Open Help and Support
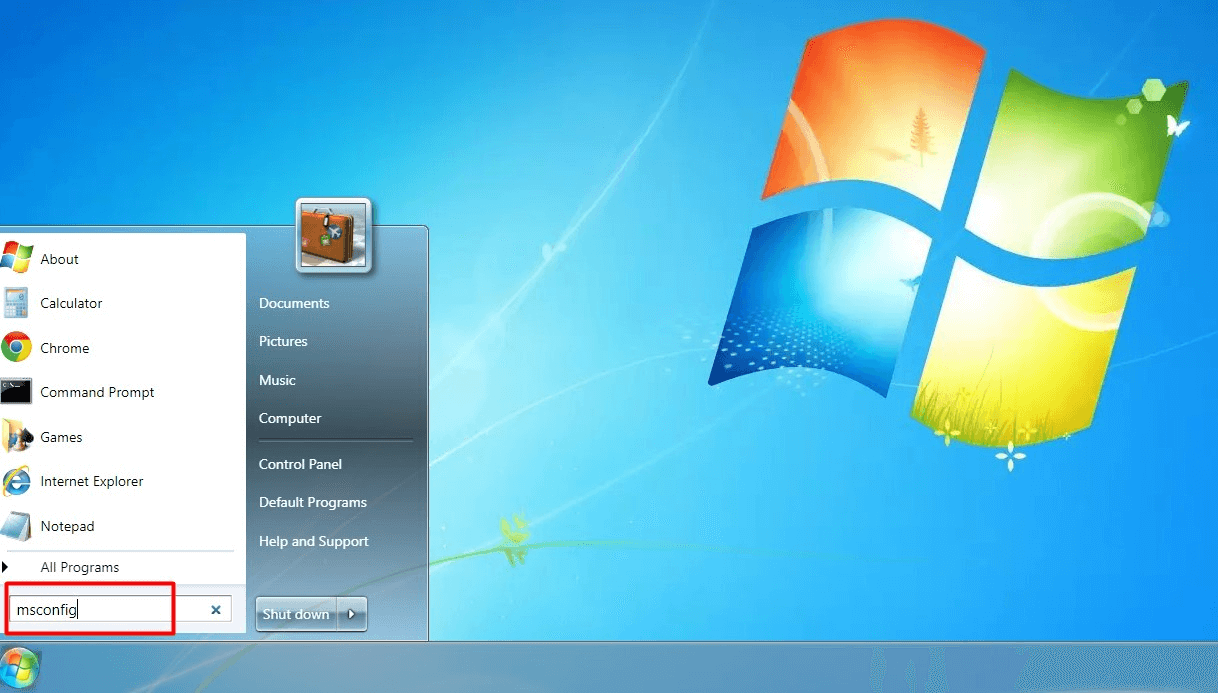Screen dimensions: 1218x693 pyautogui.click(x=314, y=541)
